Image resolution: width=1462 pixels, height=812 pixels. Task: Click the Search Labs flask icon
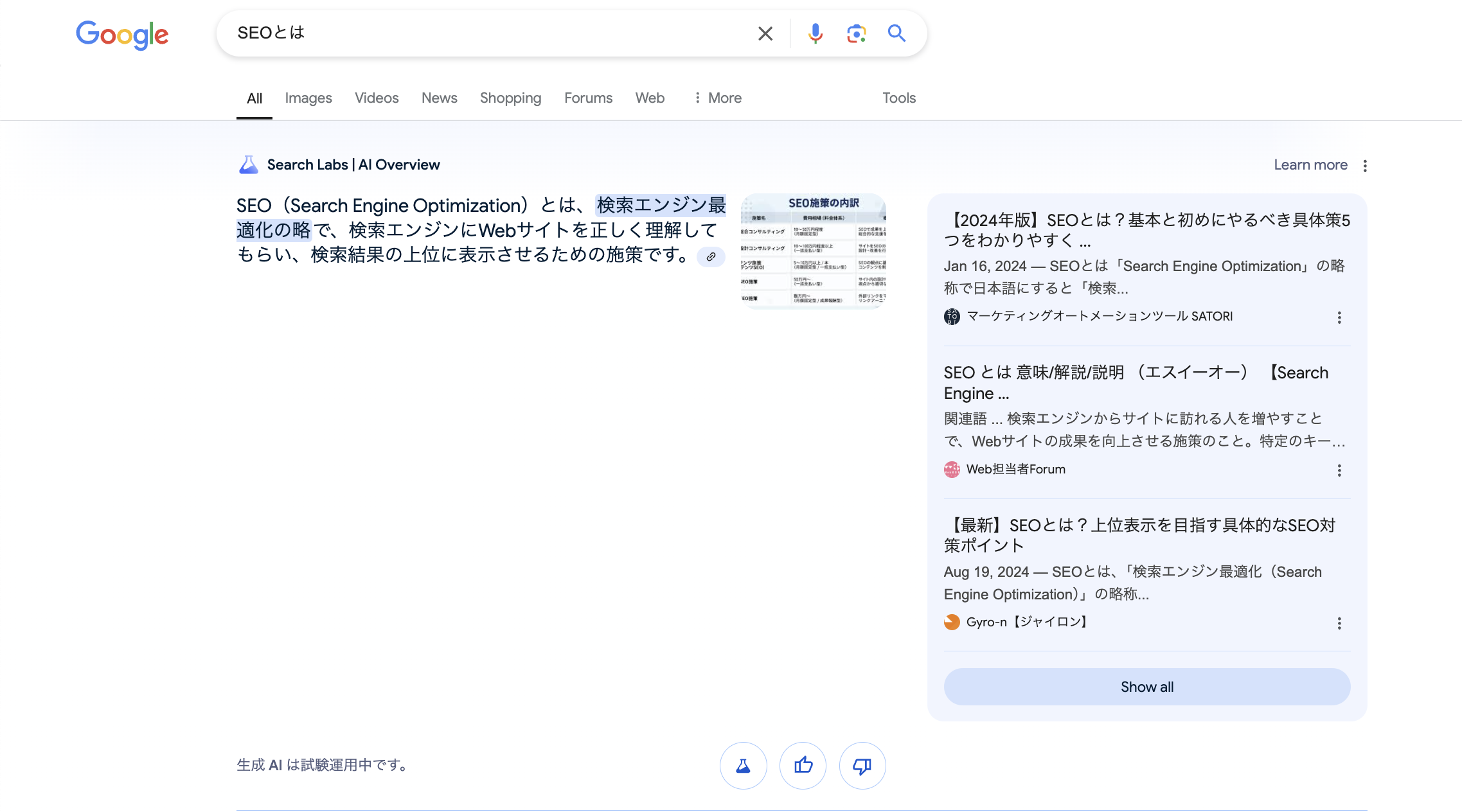[x=247, y=164]
